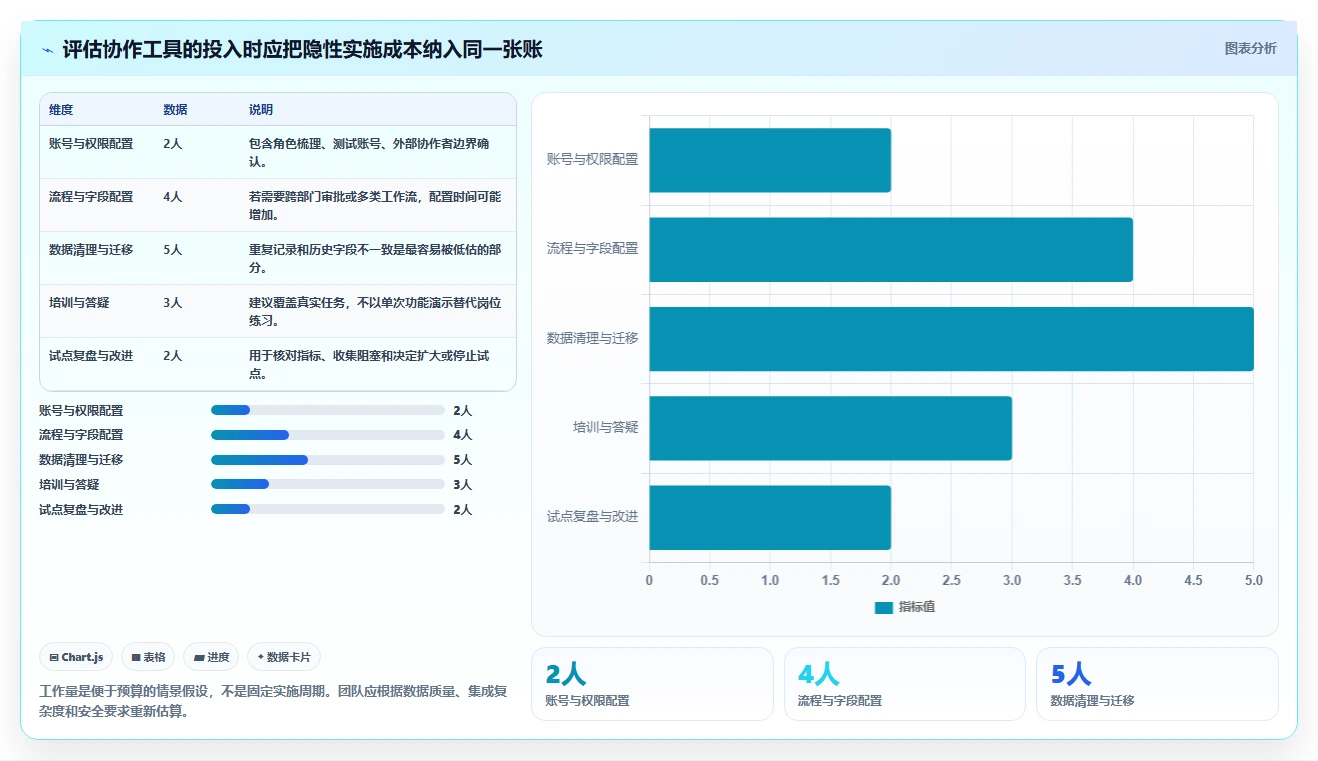Click the 流程与字段配置 progress bar
Screen dimensions: 1318x761
328,435
